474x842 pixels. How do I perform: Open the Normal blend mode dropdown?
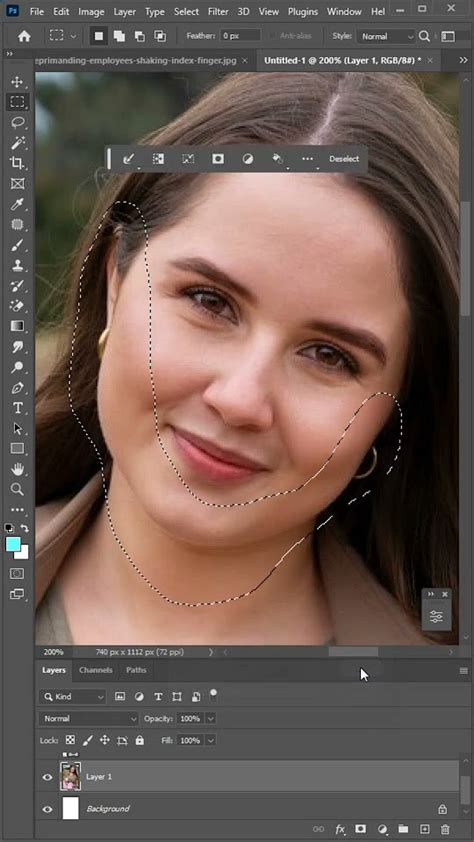click(89, 718)
